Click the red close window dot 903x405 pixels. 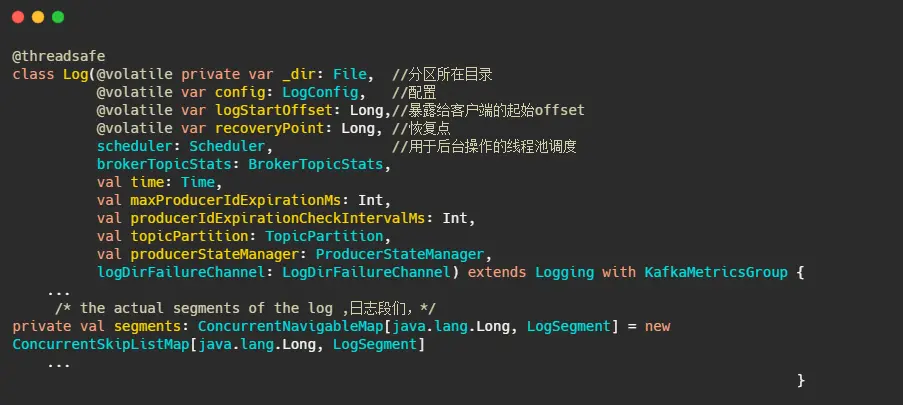[18, 17]
